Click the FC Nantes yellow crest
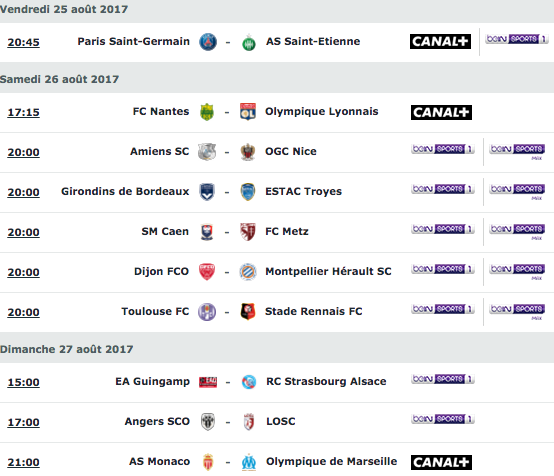 [x=207, y=112]
